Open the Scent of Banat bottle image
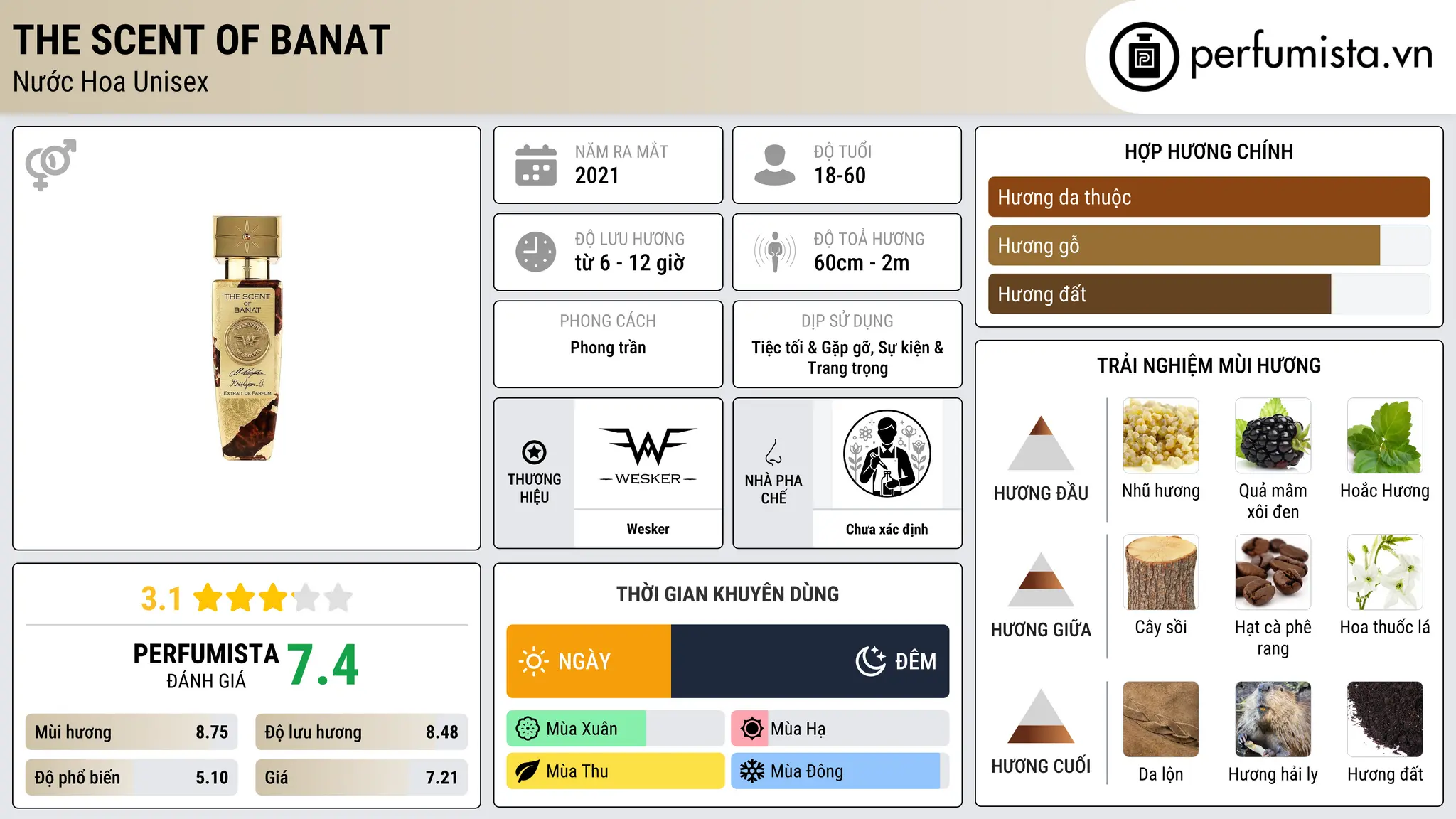Screen dimensions: 1456x819 247,338
